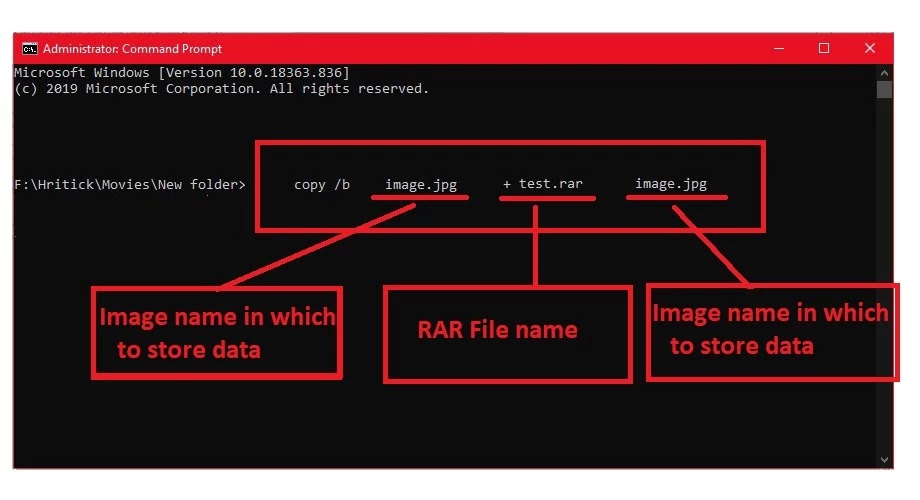Click the vertical scrollbar thumb
The height and width of the screenshot is (500, 920).
[x=884, y=90]
